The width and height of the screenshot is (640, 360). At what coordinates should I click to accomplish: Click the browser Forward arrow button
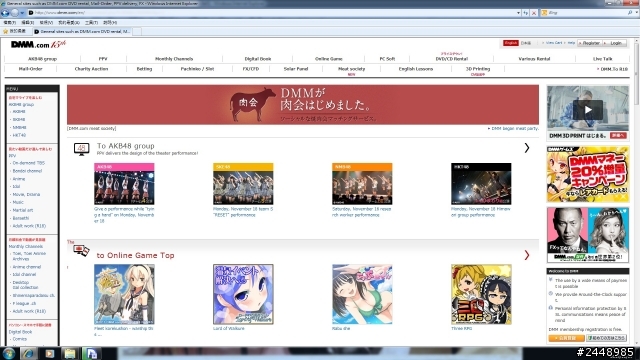[x=15, y=13]
